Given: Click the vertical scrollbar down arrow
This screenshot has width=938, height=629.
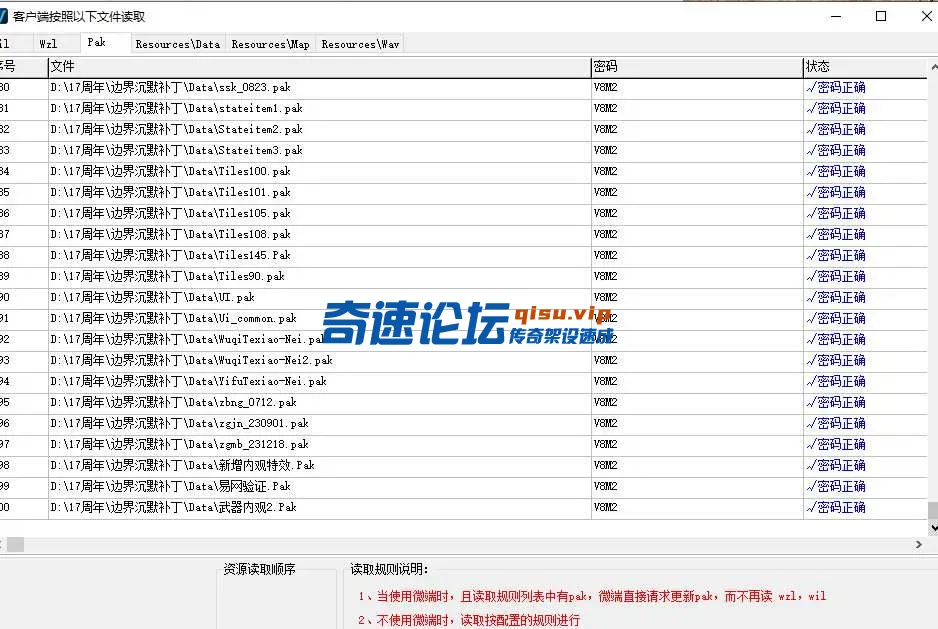Looking at the screenshot, I should click(x=933, y=528).
